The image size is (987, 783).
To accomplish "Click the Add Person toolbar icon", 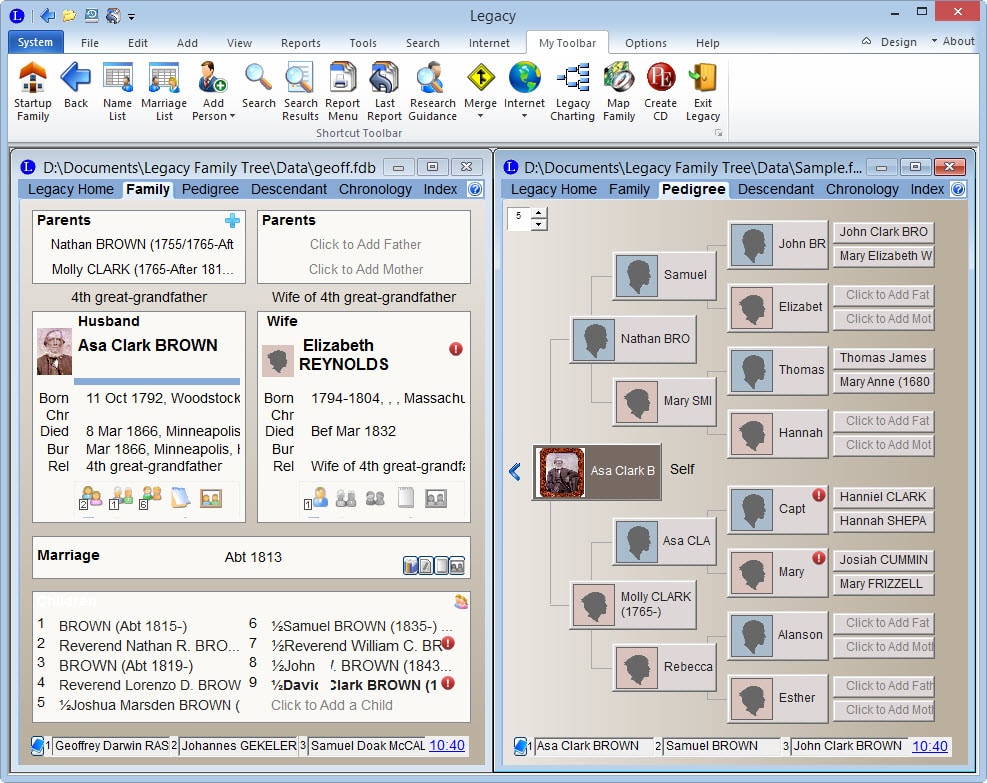I will pos(213,78).
